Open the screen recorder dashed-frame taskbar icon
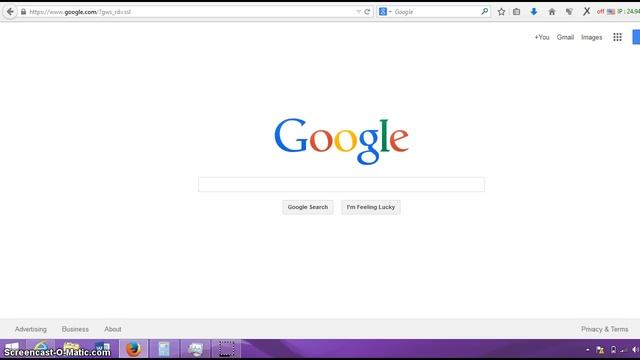The height and width of the screenshot is (360, 640). [x=226, y=349]
